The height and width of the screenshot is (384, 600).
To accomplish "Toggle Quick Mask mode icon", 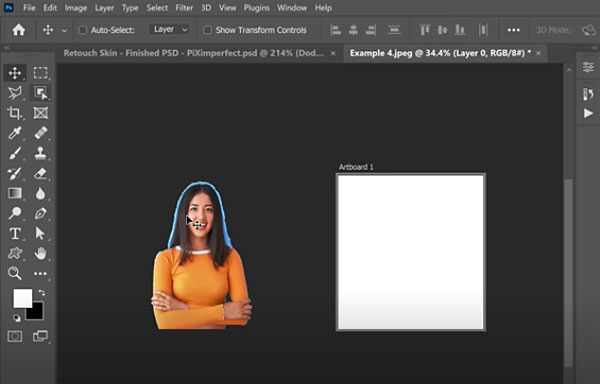I will pos(15,336).
